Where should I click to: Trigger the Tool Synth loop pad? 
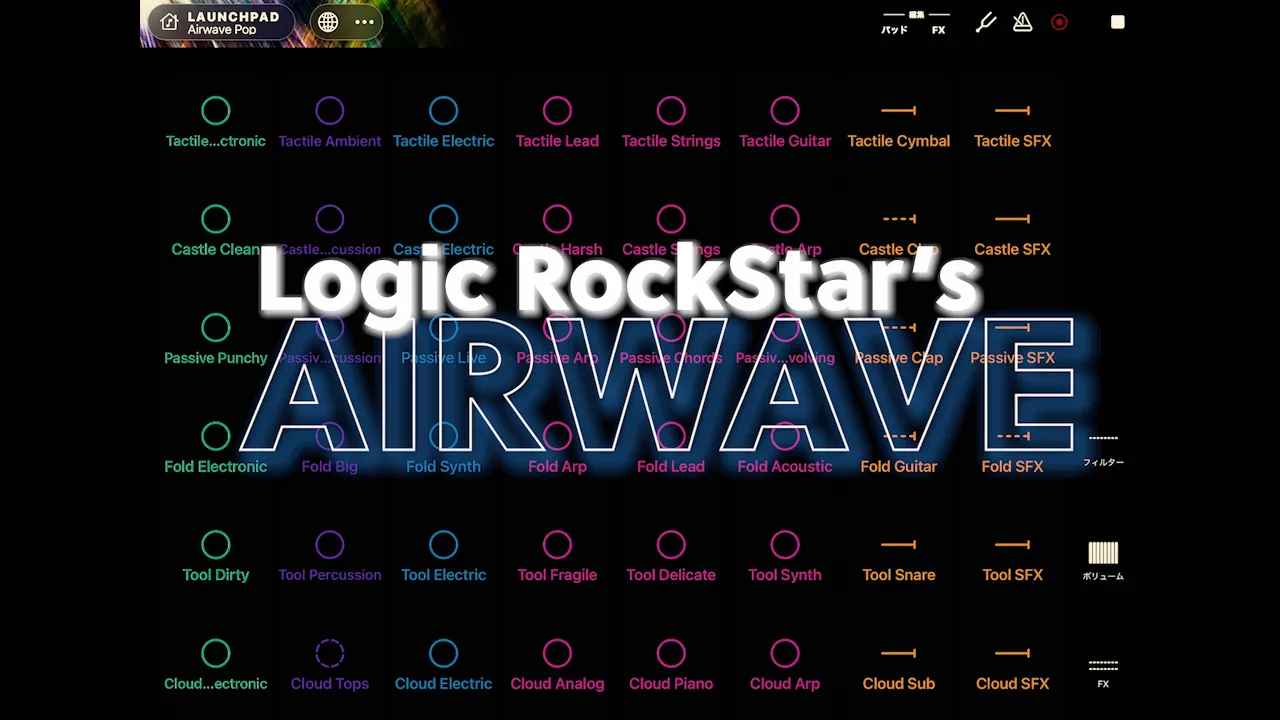click(785, 557)
